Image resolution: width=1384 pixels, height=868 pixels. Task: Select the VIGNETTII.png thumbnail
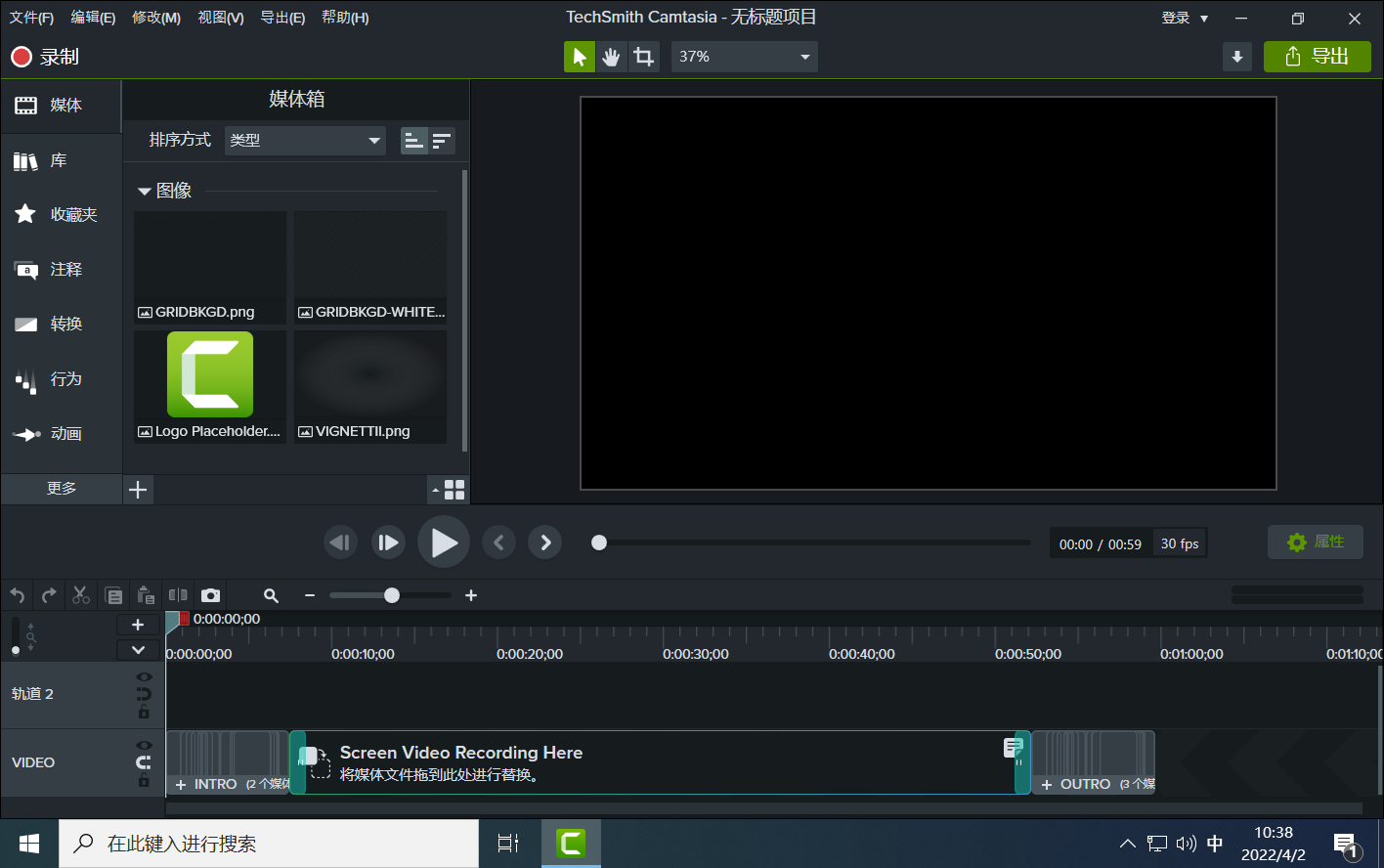[370, 386]
